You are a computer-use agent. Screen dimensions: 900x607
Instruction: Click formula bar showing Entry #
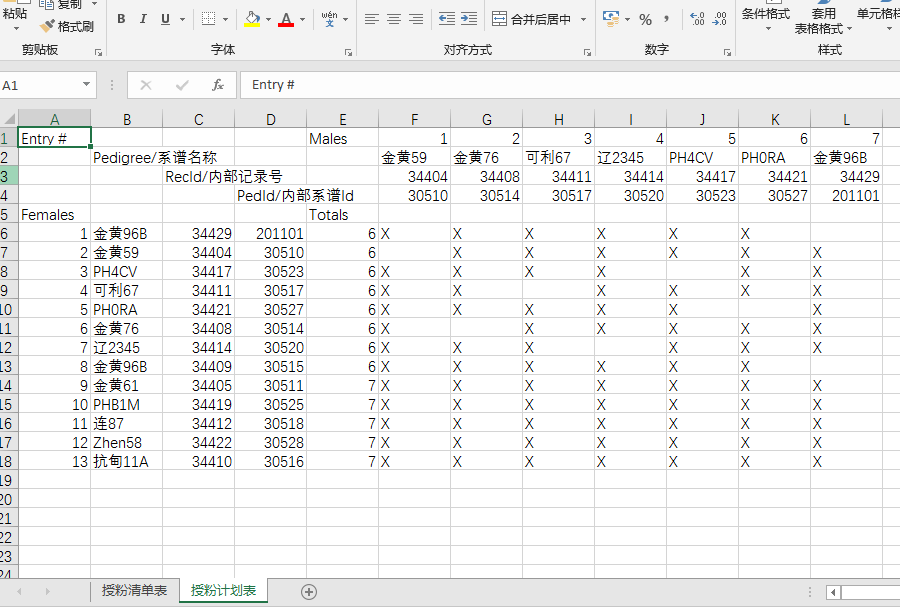click(570, 85)
